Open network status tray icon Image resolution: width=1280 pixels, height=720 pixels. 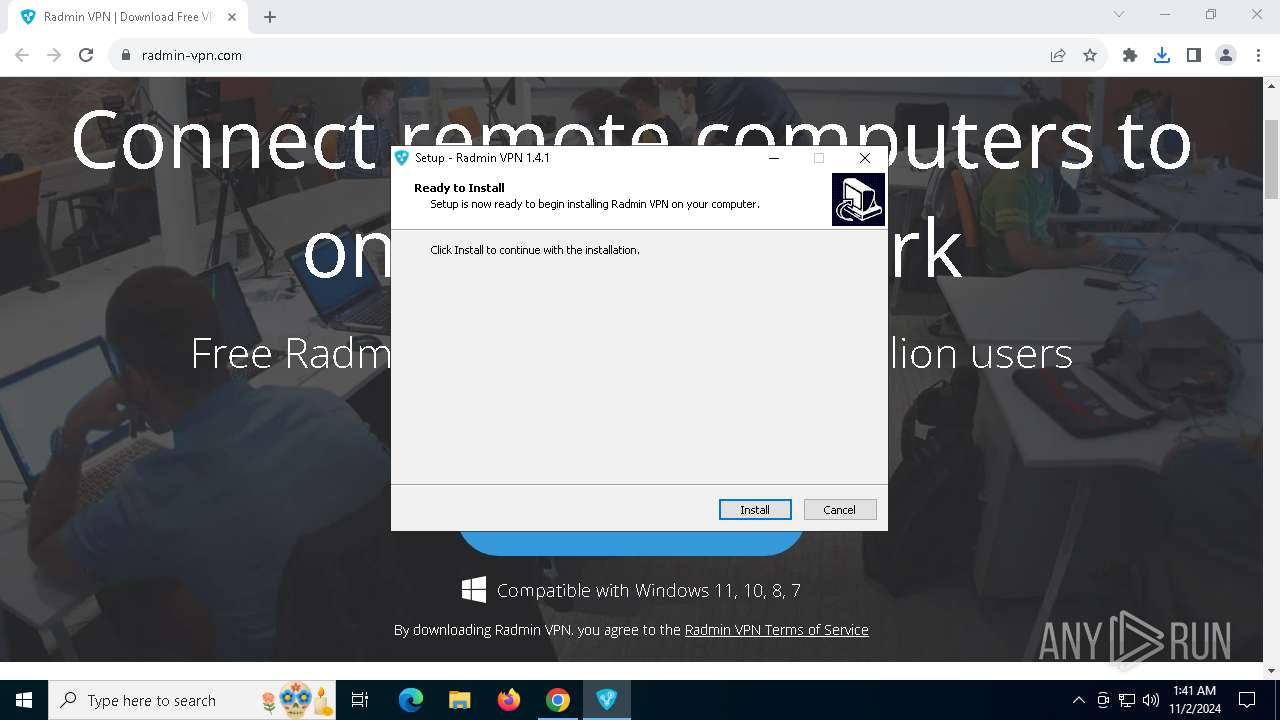point(1127,700)
